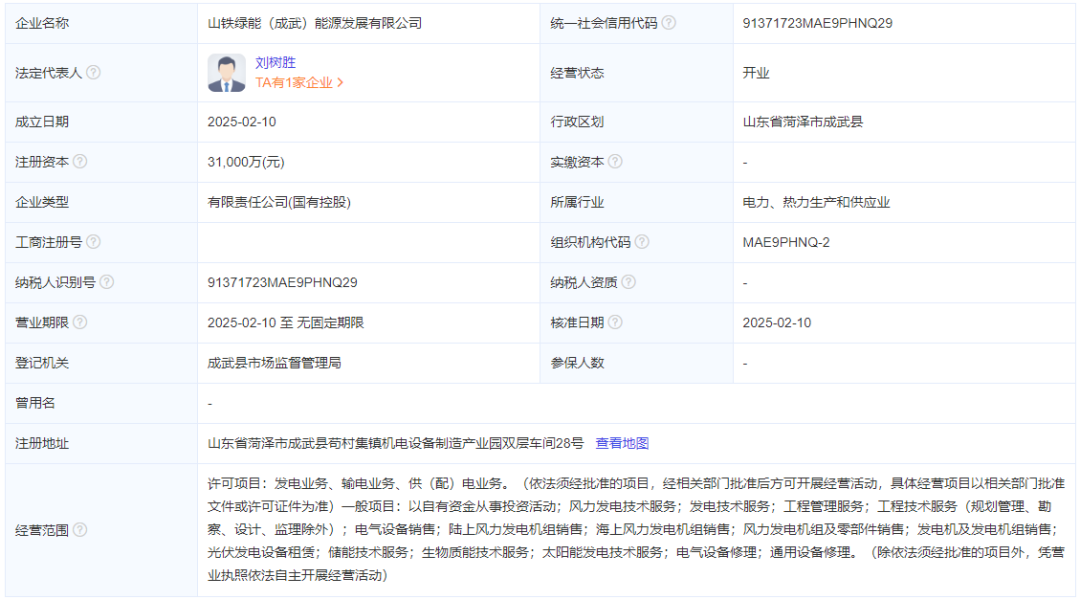Select credit code 91371723MAE9PHNQ29 in 统一社会信用代码 row
The image size is (1080, 600).
tap(818, 23)
